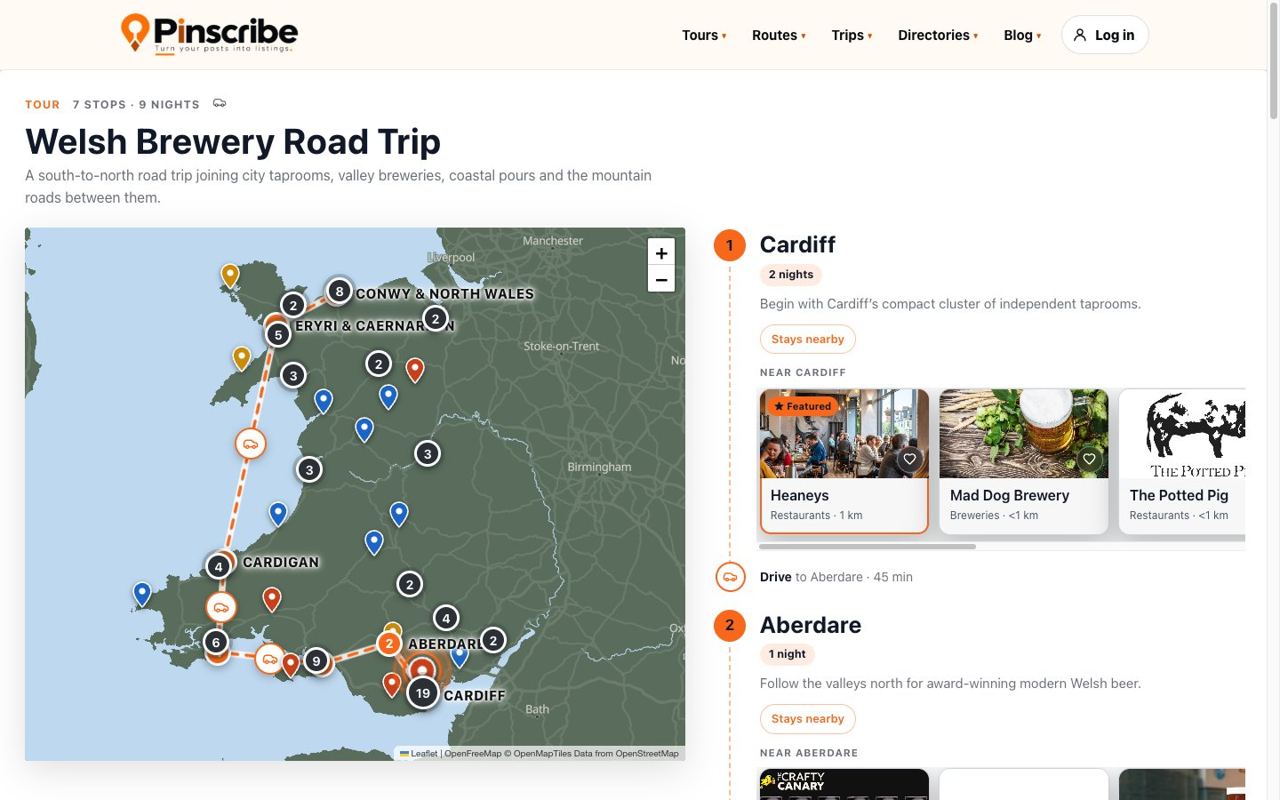Click the 'Aberdare' stop heading
1280x800 pixels.
(x=811, y=625)
